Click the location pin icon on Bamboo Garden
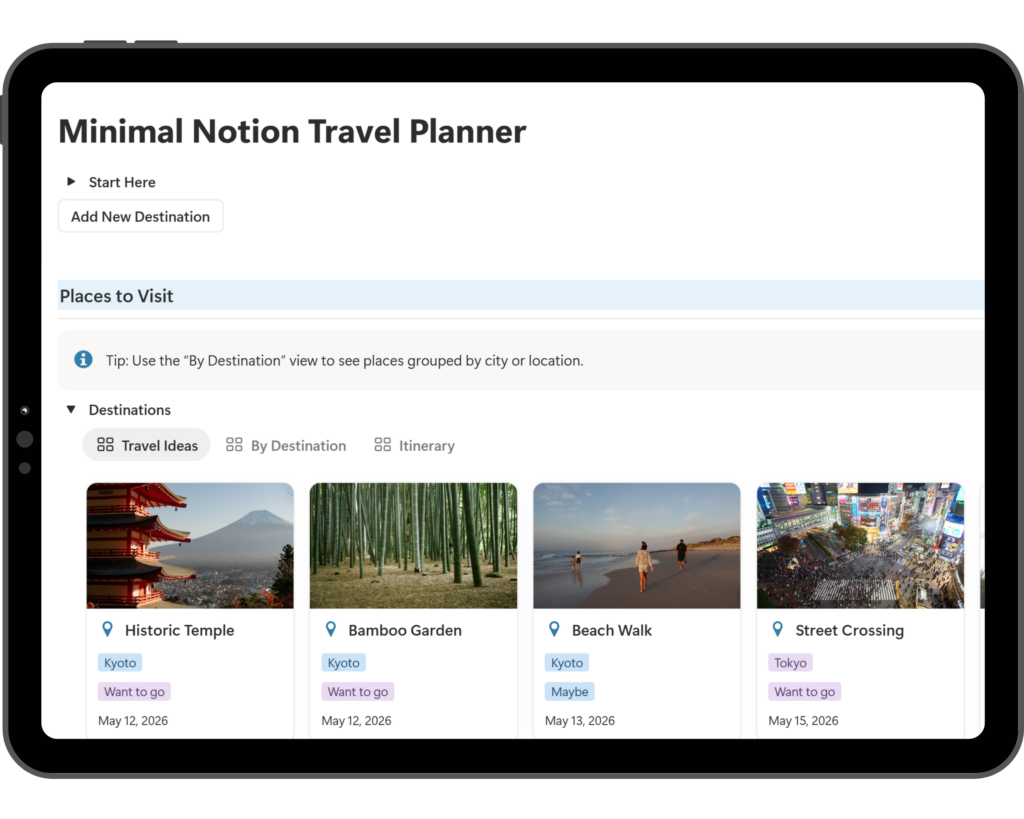1024x819 pixels. click(x=330, y=629)
